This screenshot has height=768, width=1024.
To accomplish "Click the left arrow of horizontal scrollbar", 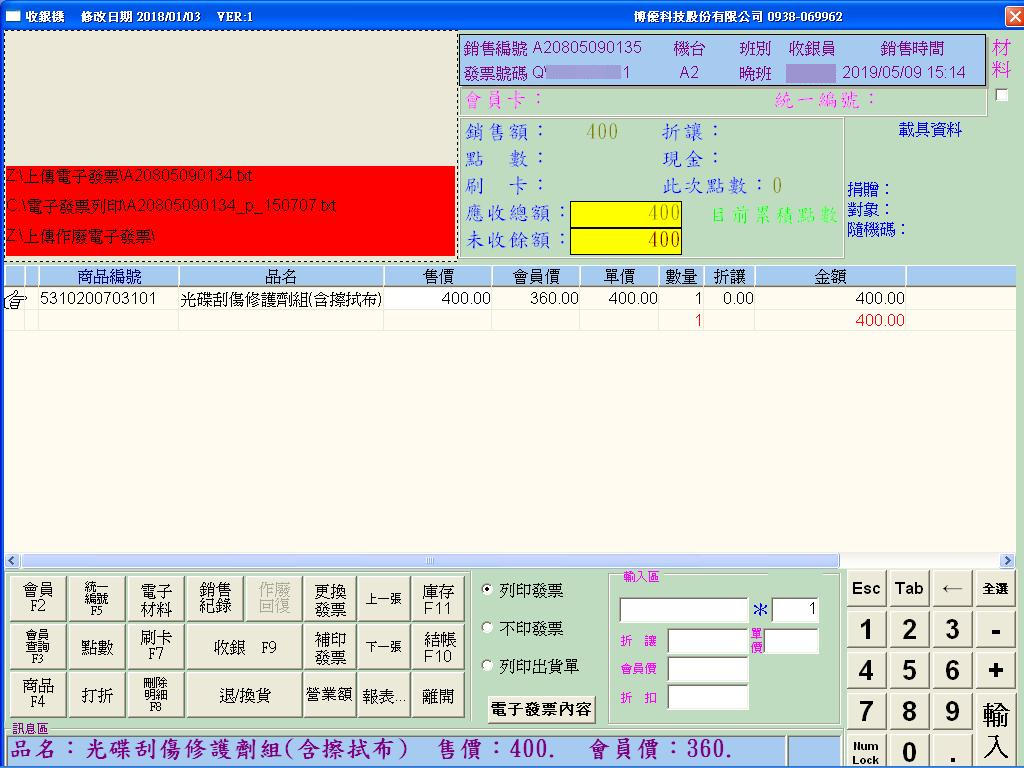I will [x=12, y=561].
